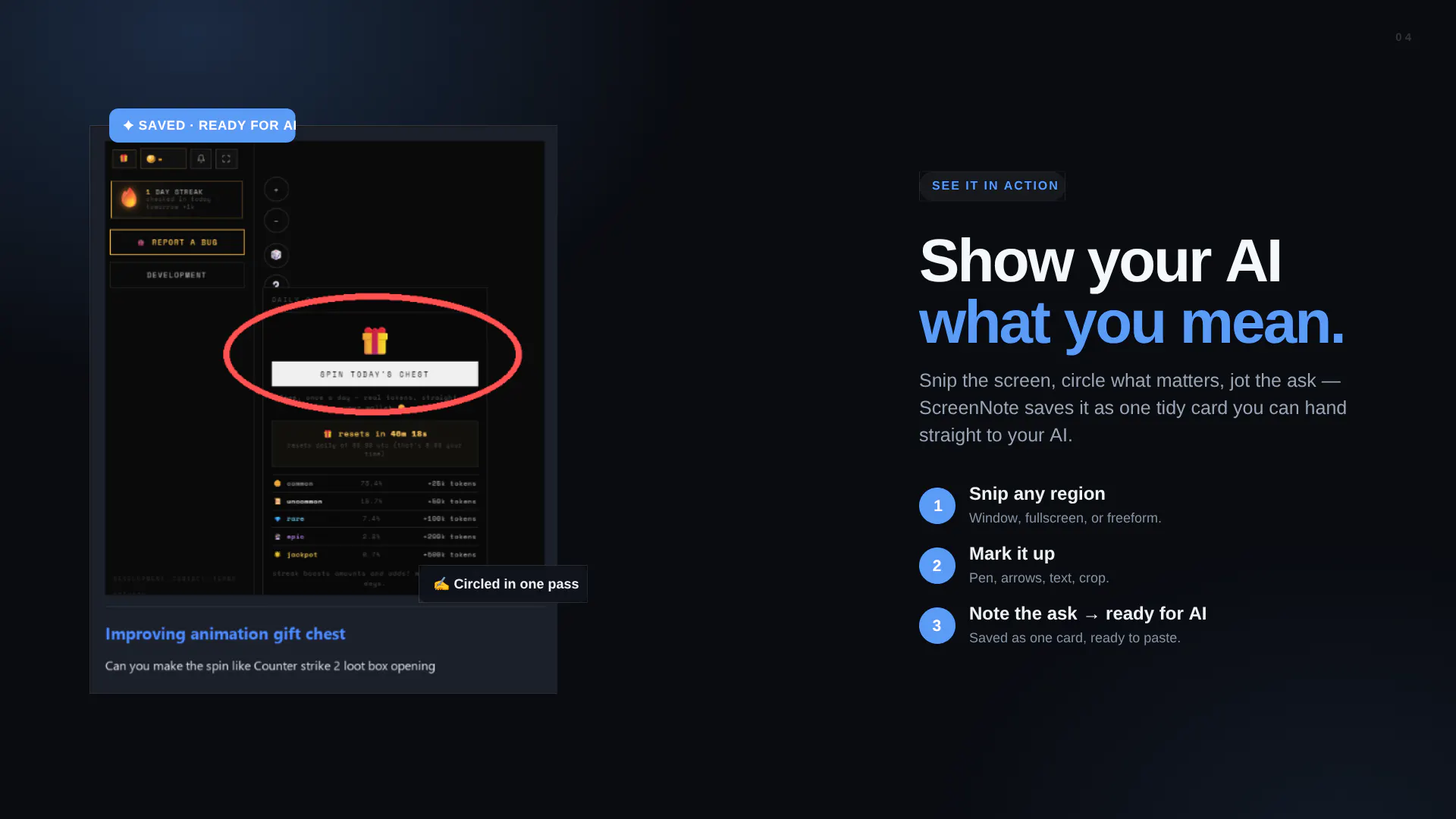Click the flame icon on the streak card
This screenshot has width=1456, height=819.
point(129,198)
